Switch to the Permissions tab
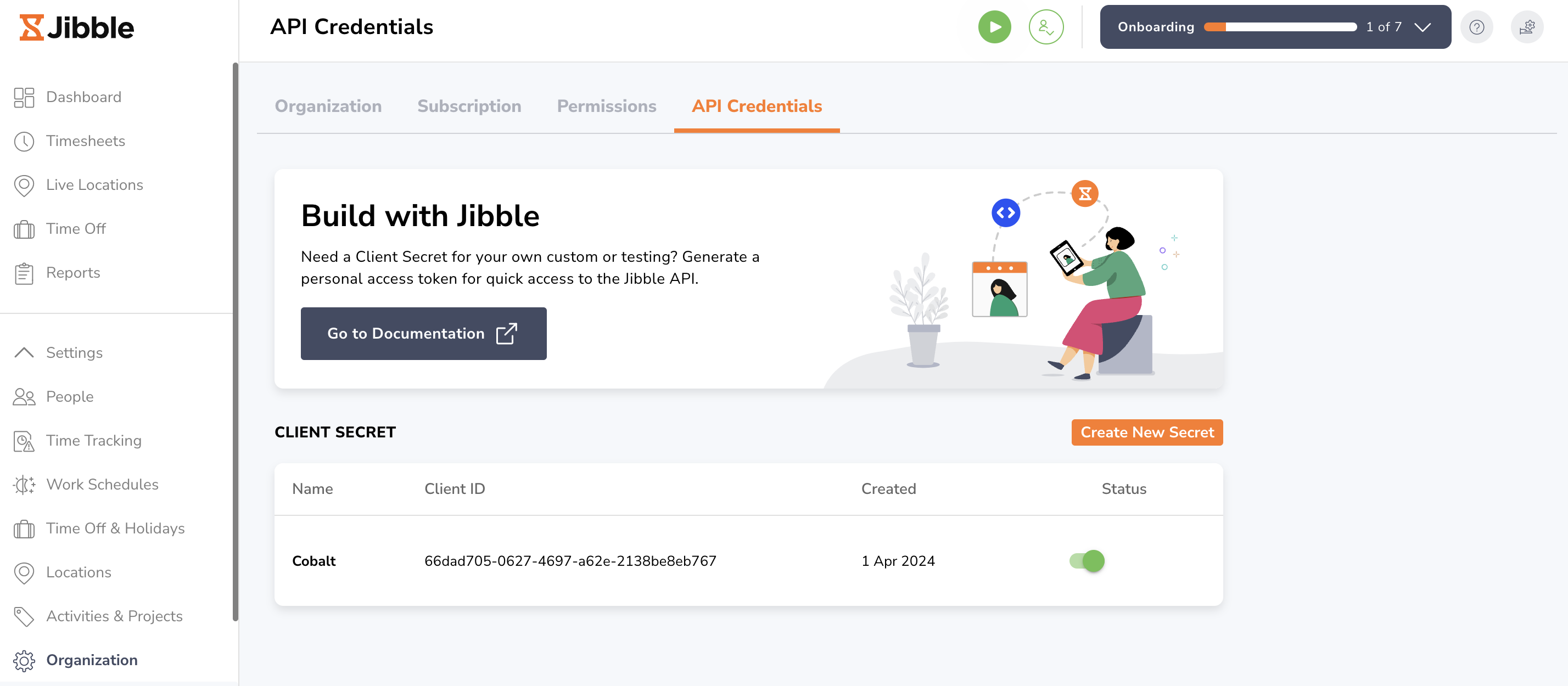Image resolution: width=1568 pixels, height=686 pixels. point(606,106)
